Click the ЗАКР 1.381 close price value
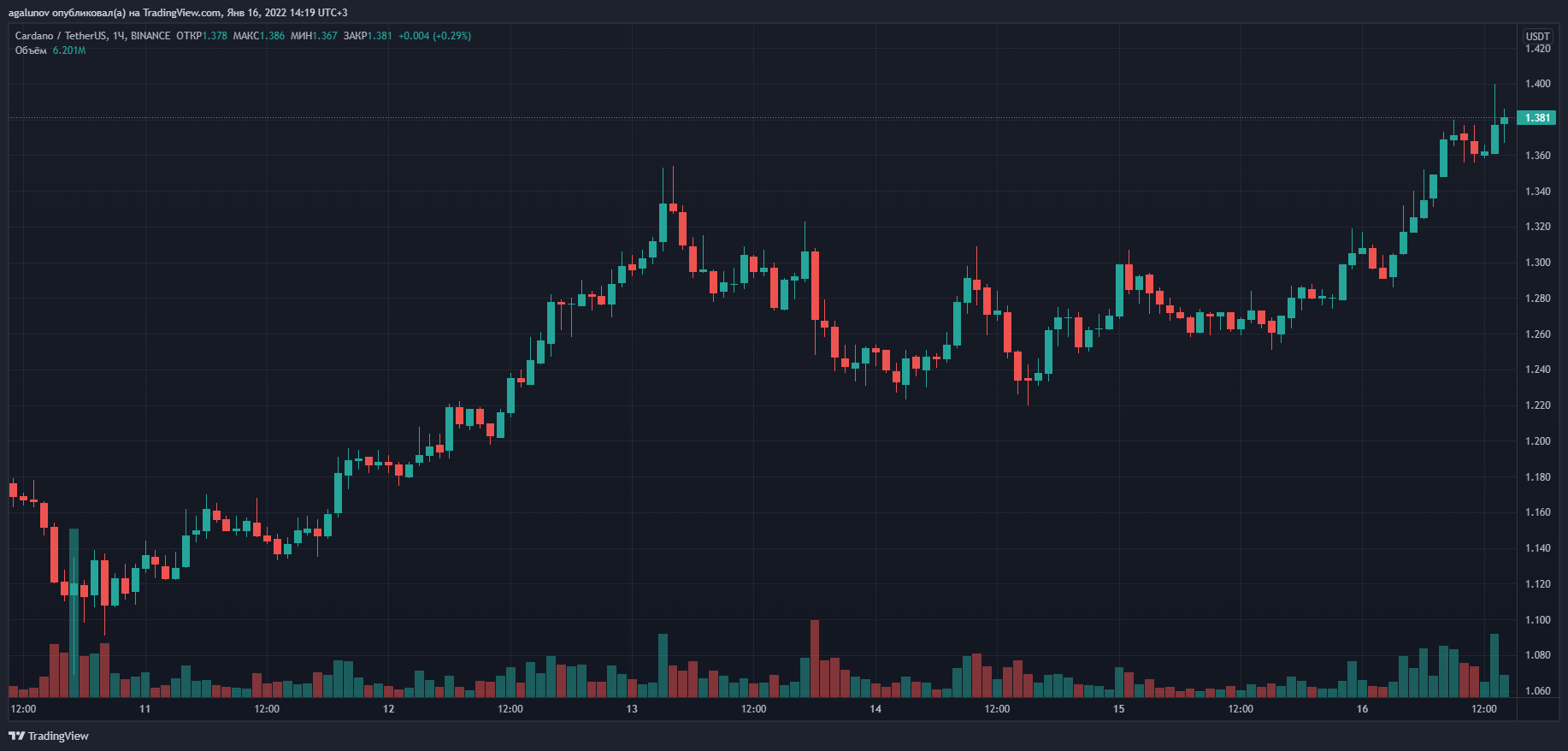Viewport: 1568px width, 751px height. (368, 36)
